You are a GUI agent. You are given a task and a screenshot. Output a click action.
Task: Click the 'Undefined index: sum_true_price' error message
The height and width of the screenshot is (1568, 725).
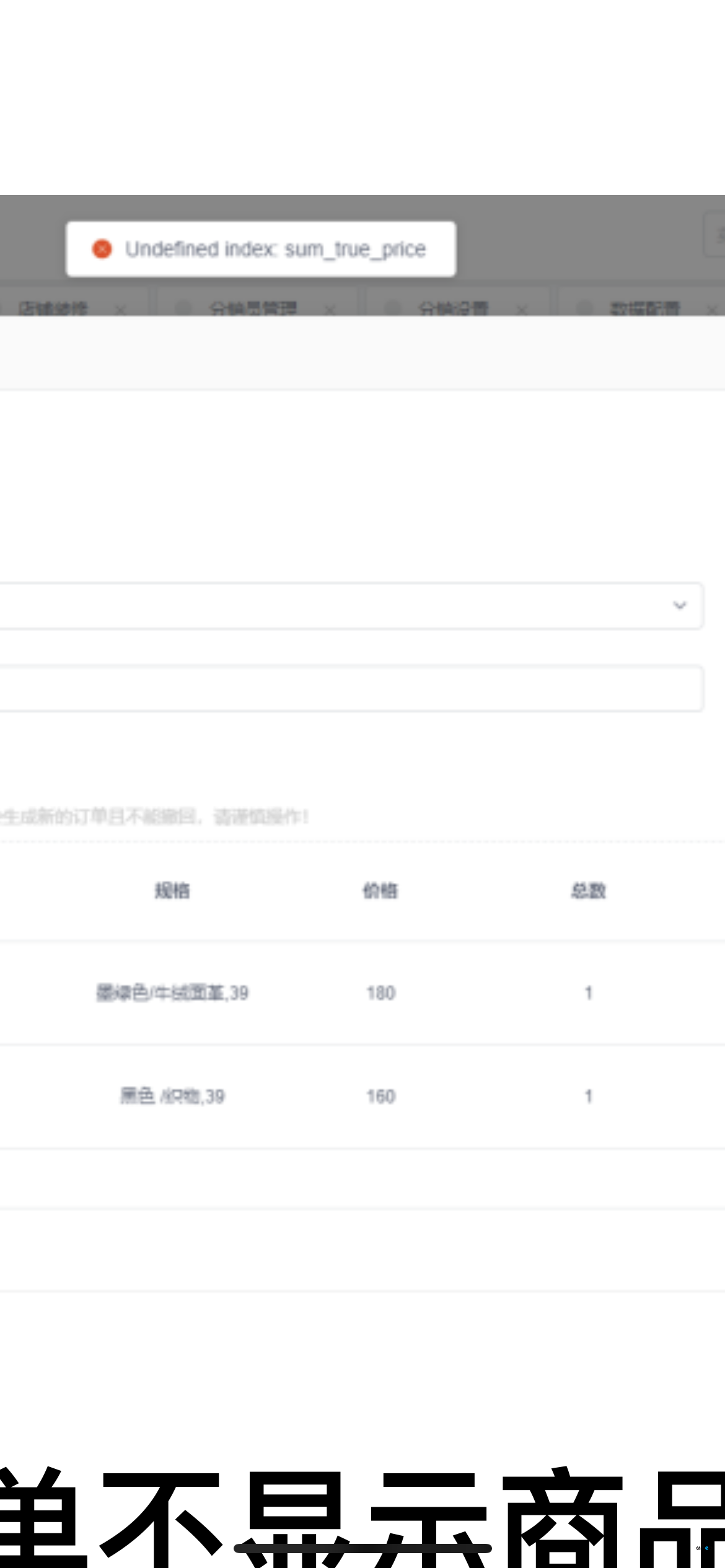coord(275,249)
